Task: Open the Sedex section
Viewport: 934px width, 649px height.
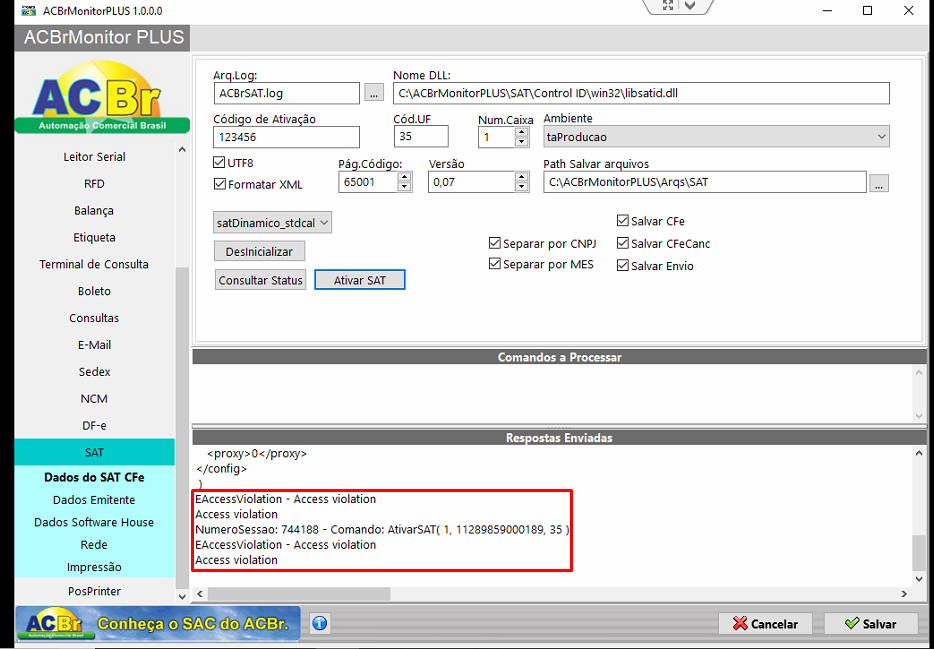Action: [94, 372]
